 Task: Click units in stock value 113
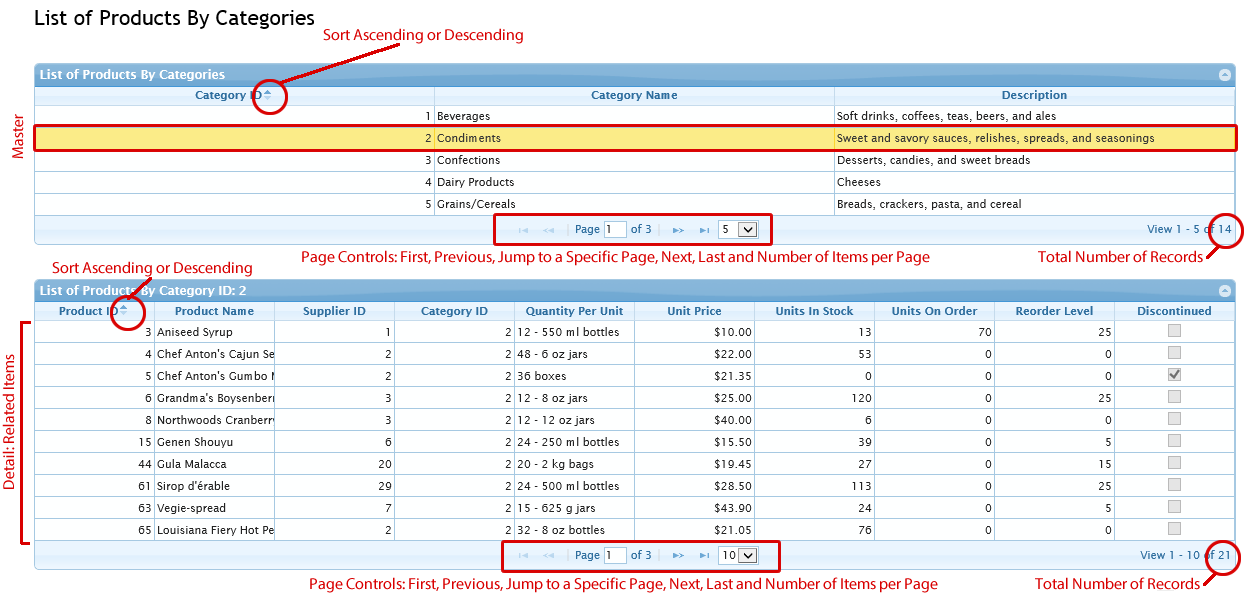[x=814, y=486]
